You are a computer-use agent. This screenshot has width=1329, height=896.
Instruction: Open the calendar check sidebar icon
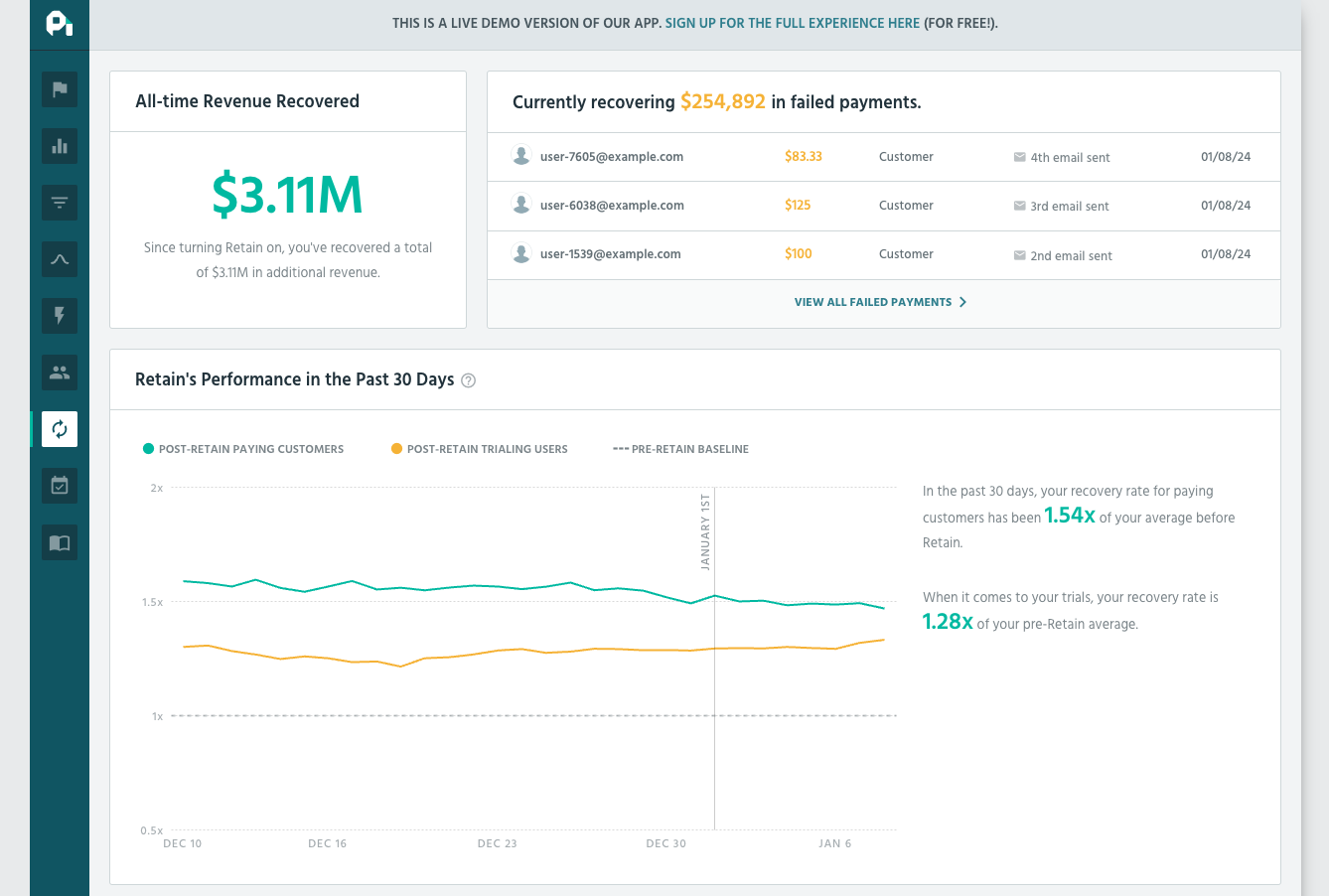(60, 486)
